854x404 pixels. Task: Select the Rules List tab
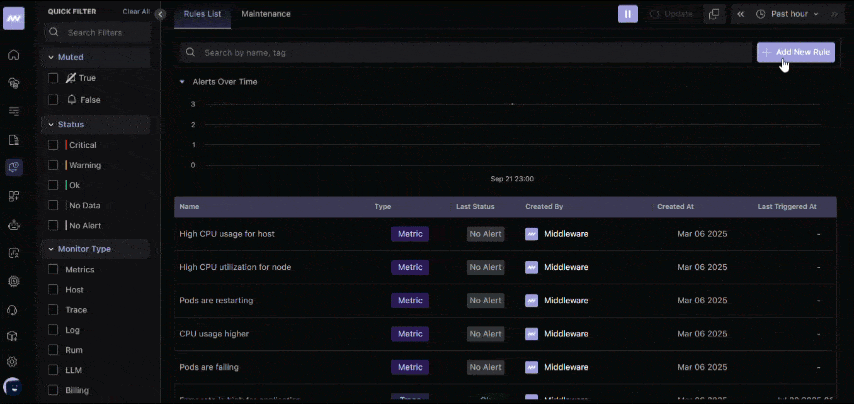click(x=203, y=14)
